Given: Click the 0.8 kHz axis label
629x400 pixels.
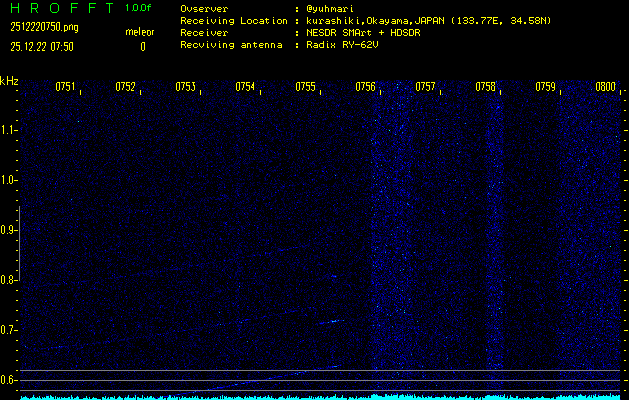Looking at the screenshot, I should [x=8, y=280].
